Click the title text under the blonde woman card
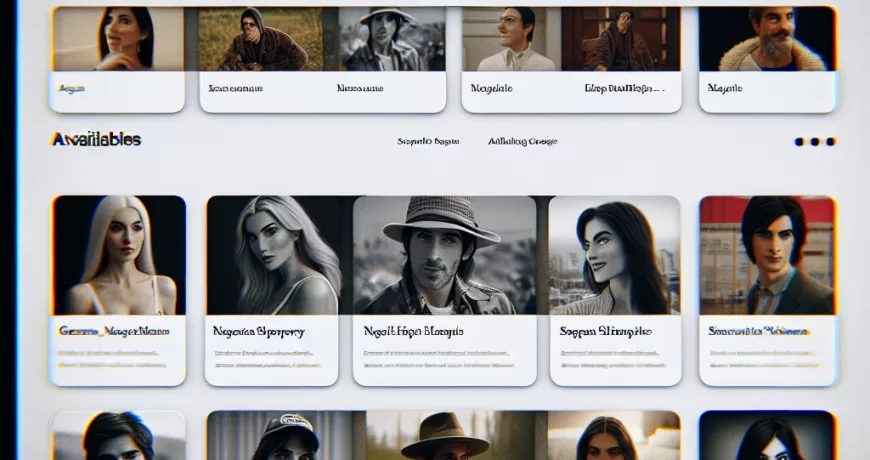Screen dimensions: 870x460 click(113, 331)
